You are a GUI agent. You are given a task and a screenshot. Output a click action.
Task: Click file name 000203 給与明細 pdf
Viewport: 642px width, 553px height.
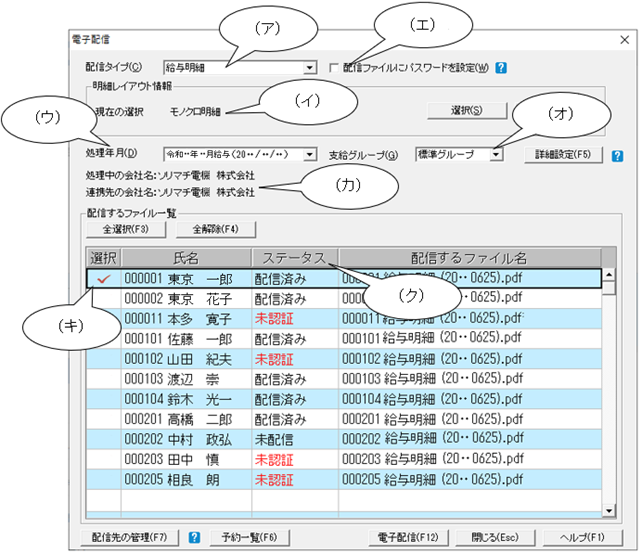433,459
